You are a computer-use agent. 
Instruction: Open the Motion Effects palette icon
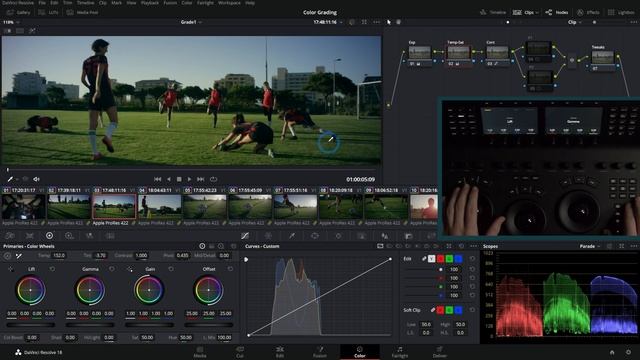tap(110, 236)
